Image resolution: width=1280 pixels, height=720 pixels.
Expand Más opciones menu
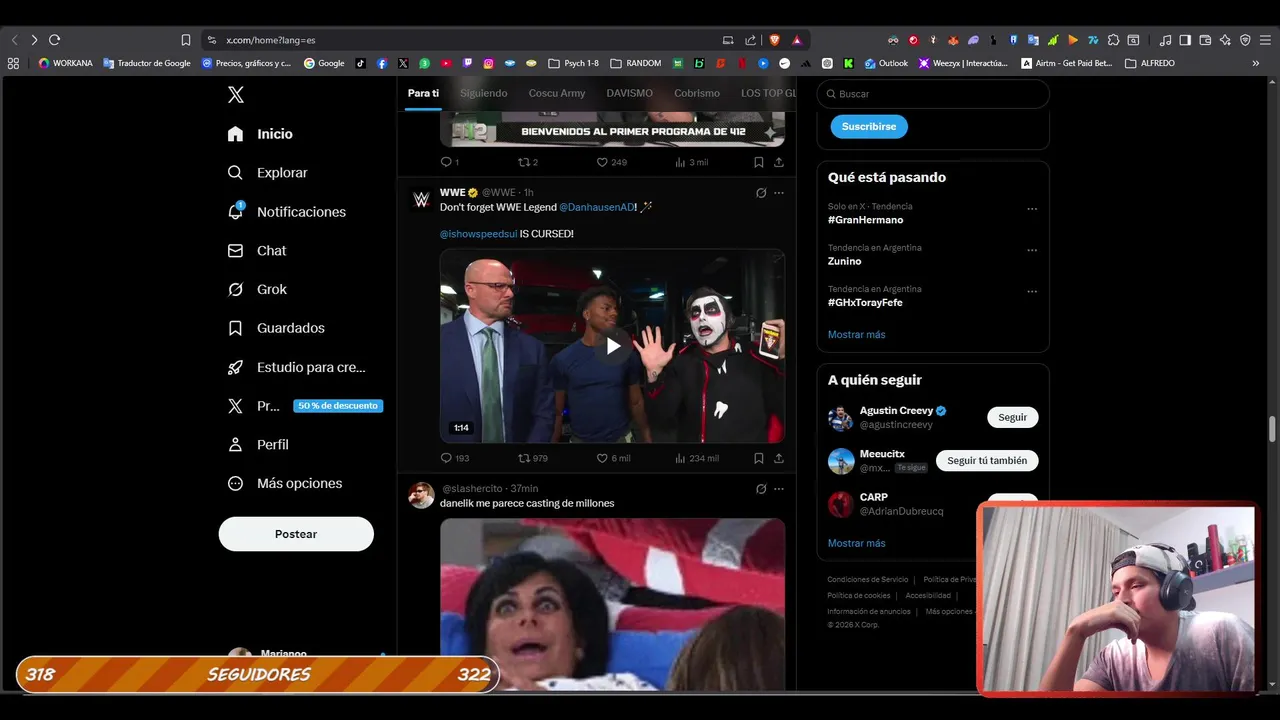(x=284, y=484)
